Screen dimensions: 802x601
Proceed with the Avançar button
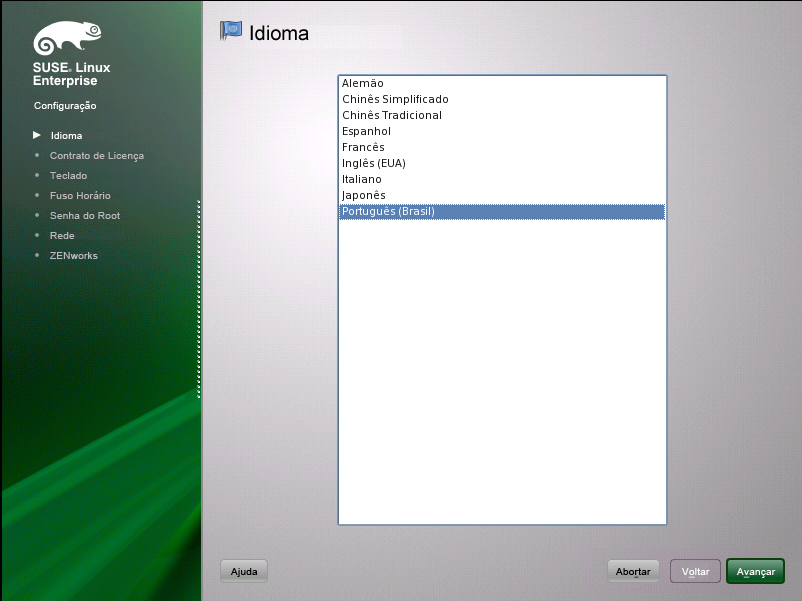[755, 571]
